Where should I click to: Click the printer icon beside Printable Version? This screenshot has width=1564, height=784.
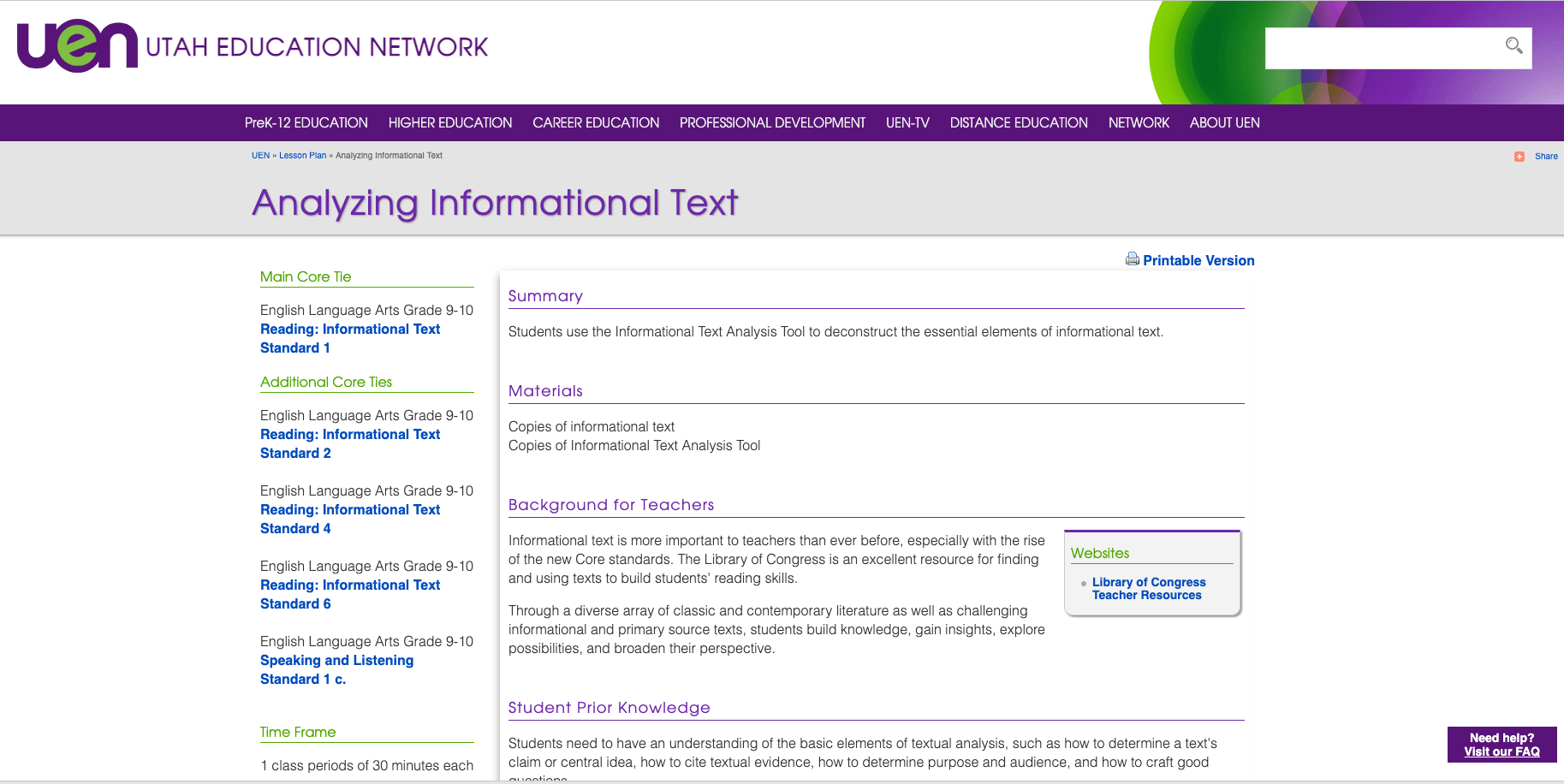[x=1133, y=258]
